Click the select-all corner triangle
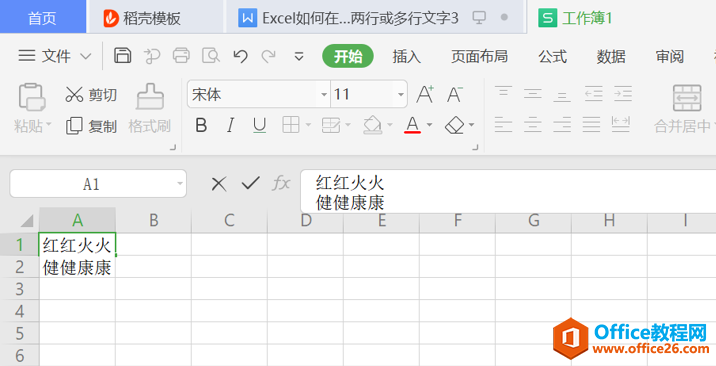This screenshot has width=716, height=366. pos(26,221)
